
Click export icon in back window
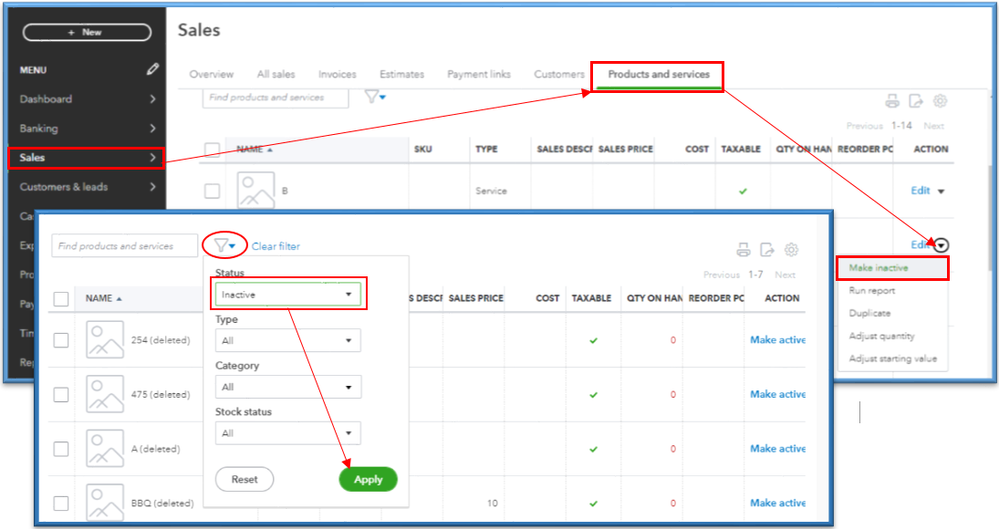pos(916,101)
